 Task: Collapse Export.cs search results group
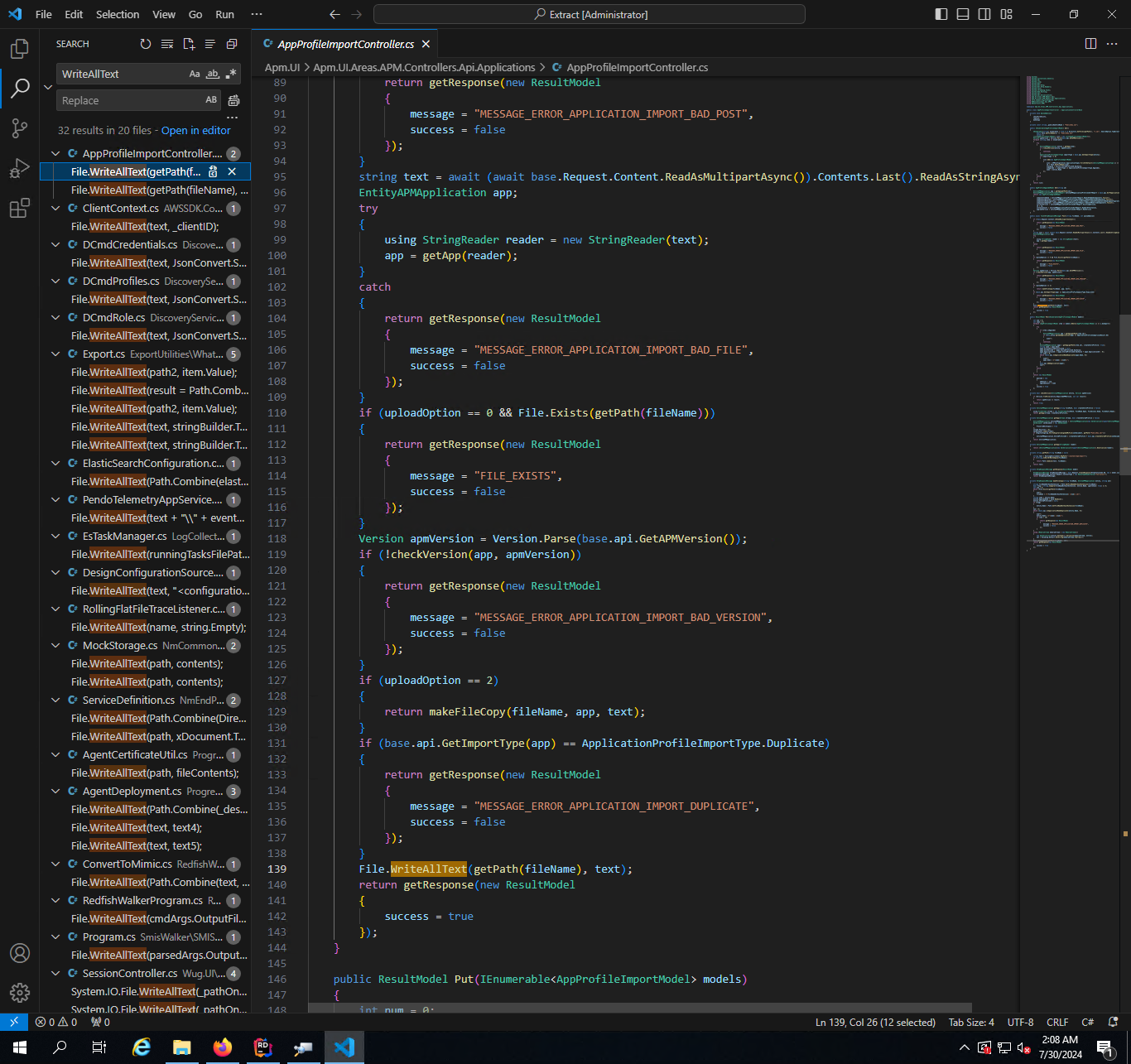55,354
